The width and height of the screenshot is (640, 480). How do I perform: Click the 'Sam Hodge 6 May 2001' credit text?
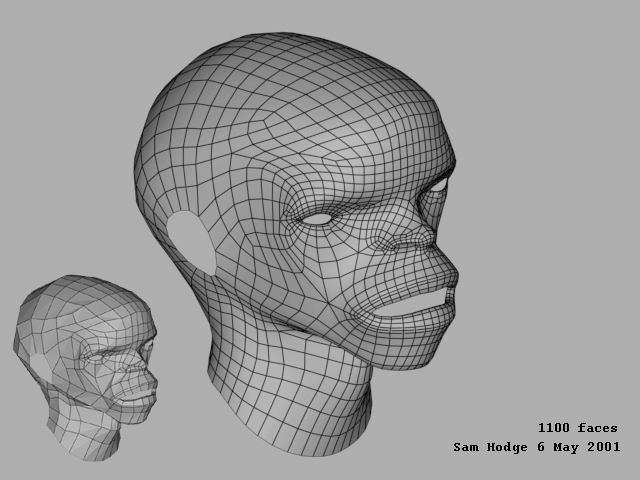tap(537, 447)
